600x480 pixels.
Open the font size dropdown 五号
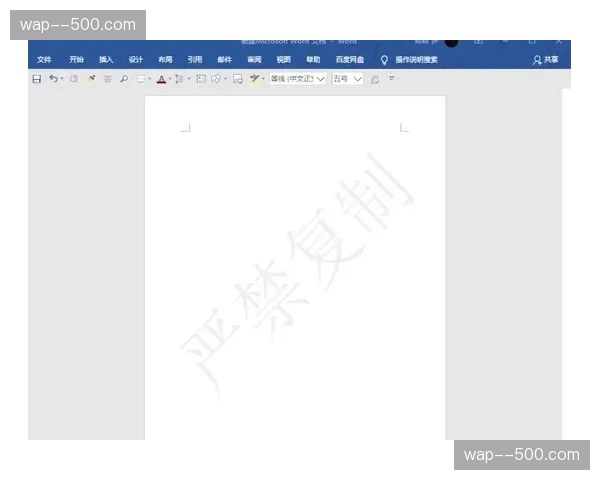(347, 78)
